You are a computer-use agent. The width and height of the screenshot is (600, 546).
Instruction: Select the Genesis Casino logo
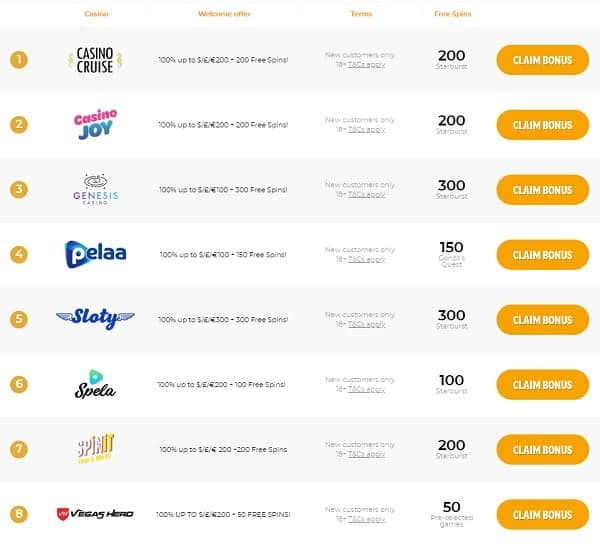[x=95, y=190]
